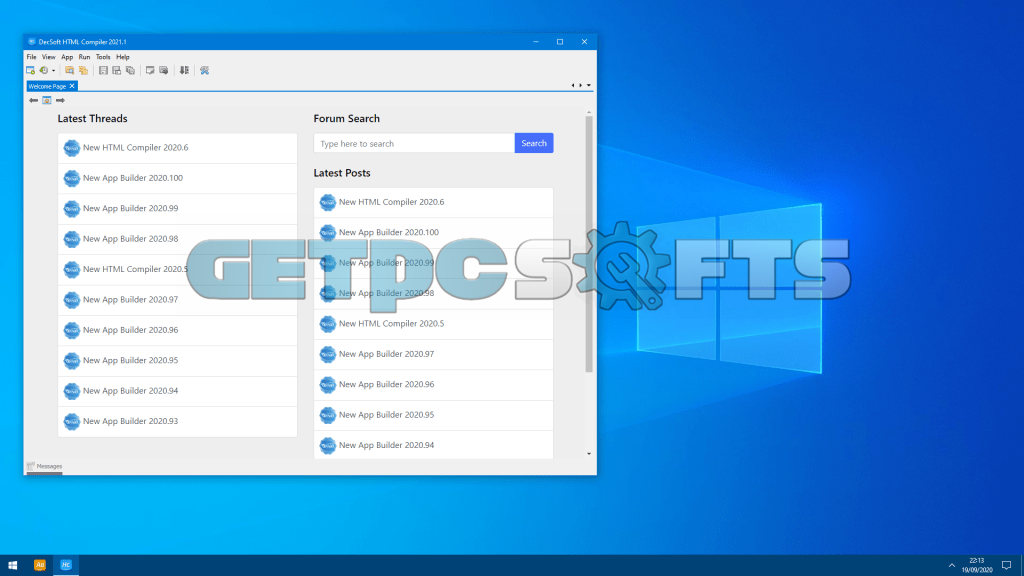
Task: Expand the recent apps dropdown arrow
Action: click(x=54, y=71)
